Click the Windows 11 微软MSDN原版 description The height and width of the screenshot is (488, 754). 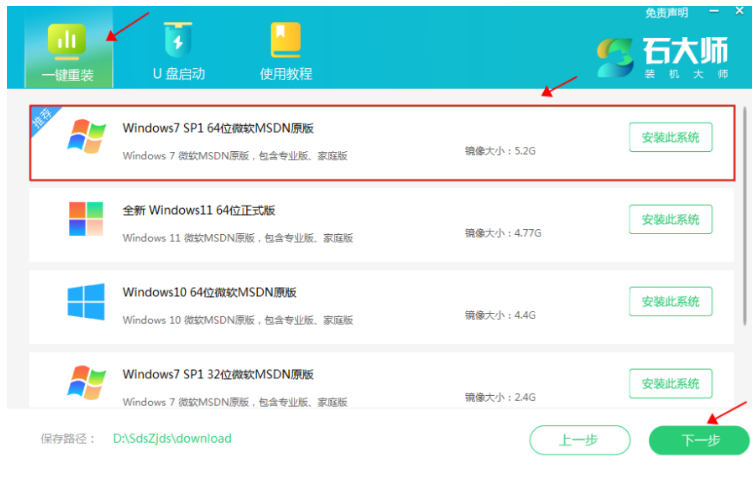(238, 238)
